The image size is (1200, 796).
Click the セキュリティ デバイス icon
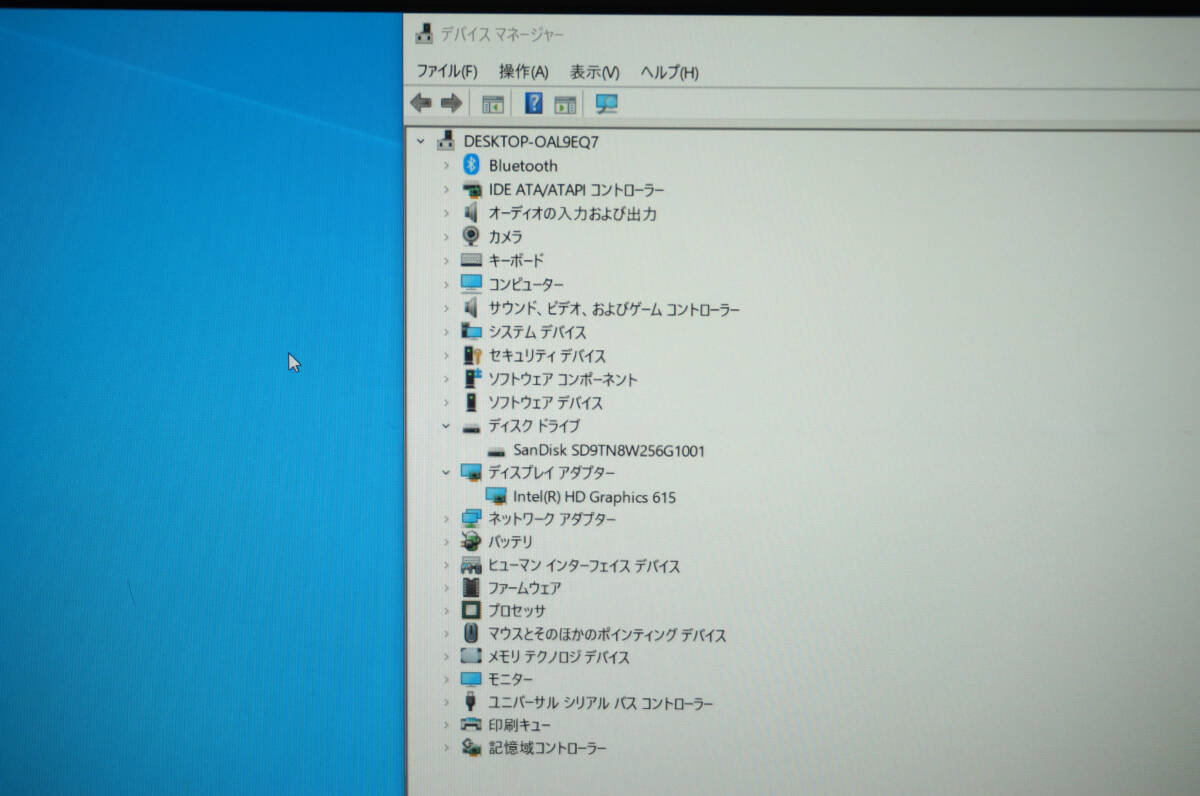(x=472, y=355)
